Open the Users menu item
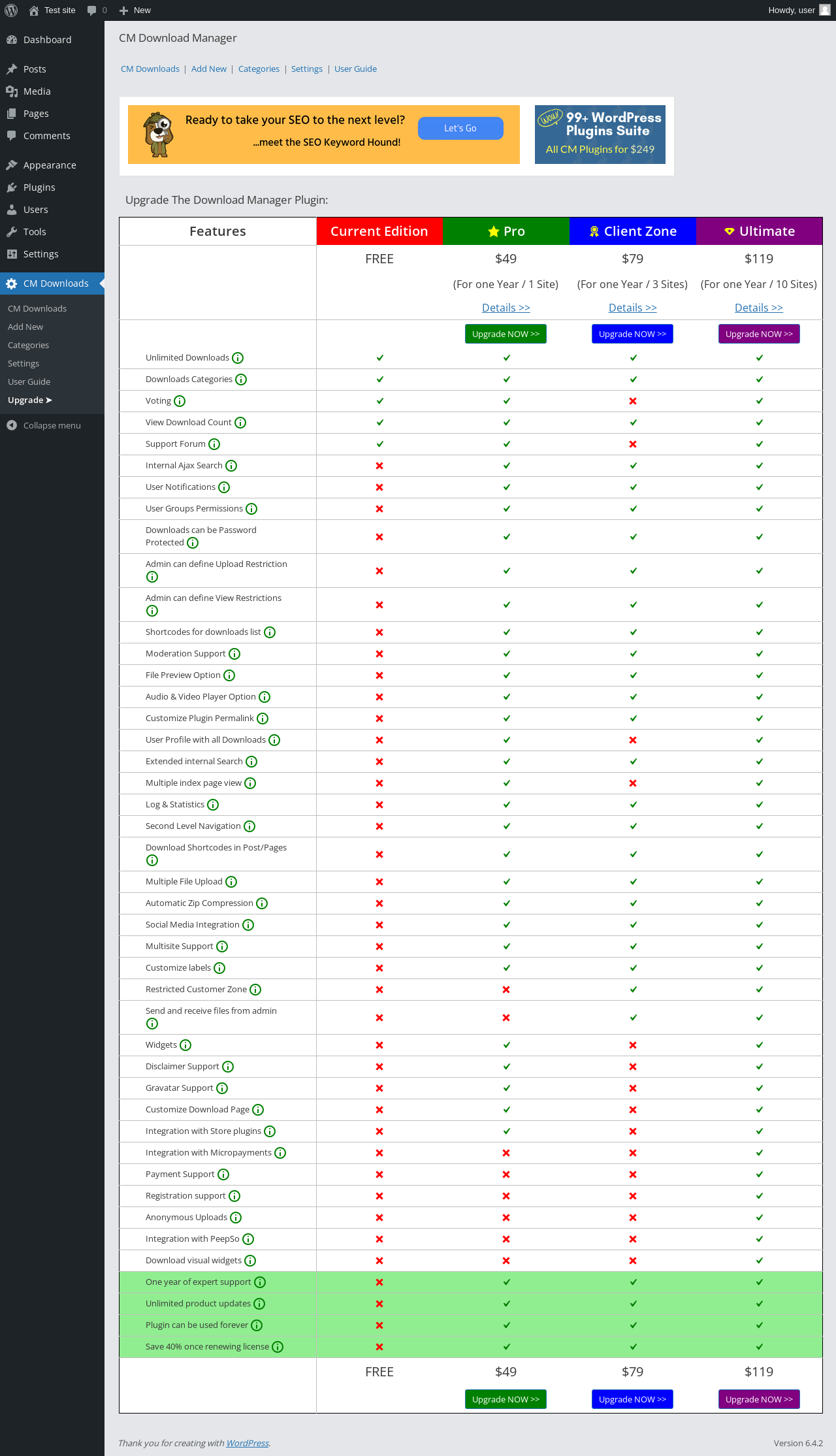The height and width of the screenshot is (1456, 836). (52, 210)
